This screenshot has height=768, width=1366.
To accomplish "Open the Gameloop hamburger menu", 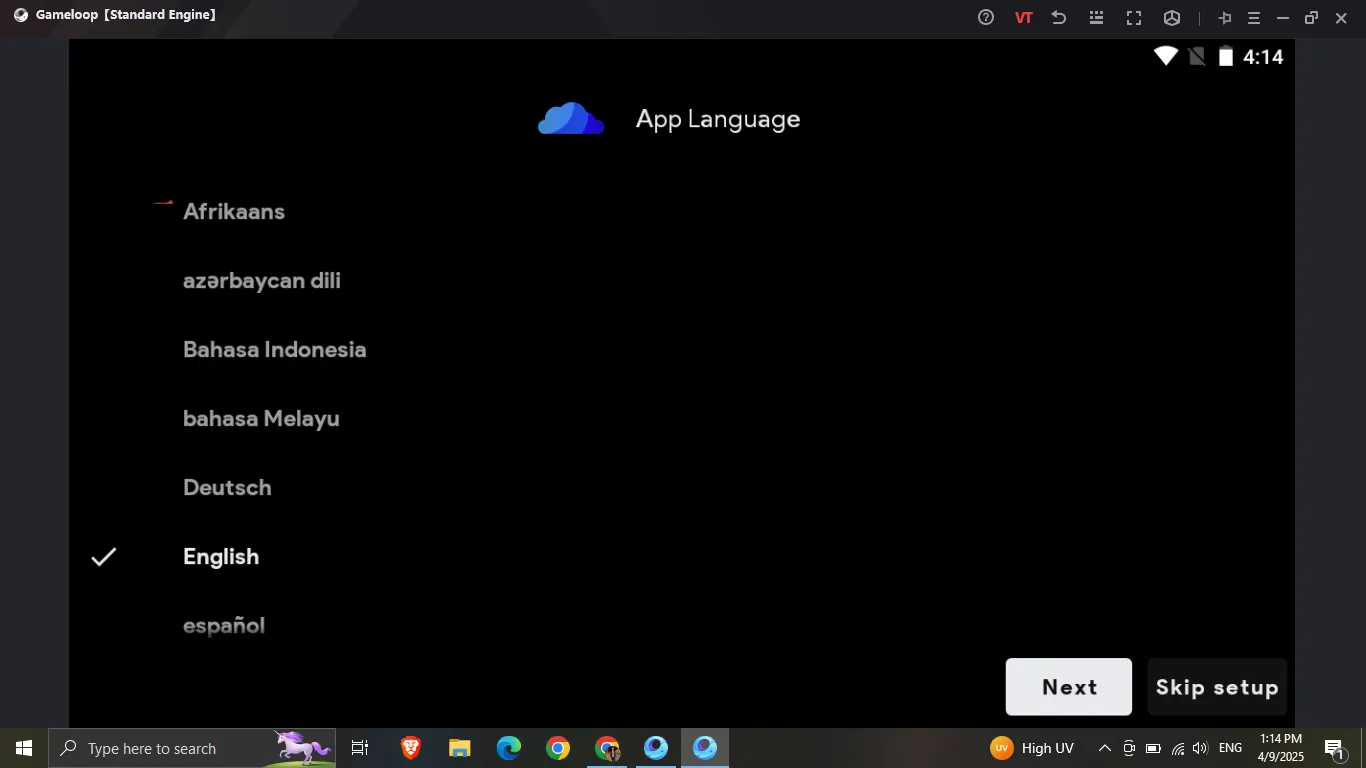I will 1253,17.
